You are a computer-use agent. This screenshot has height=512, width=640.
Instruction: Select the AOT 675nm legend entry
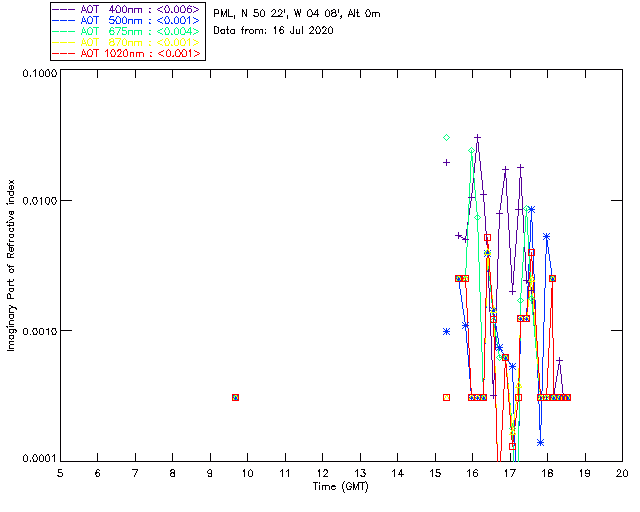126,31
